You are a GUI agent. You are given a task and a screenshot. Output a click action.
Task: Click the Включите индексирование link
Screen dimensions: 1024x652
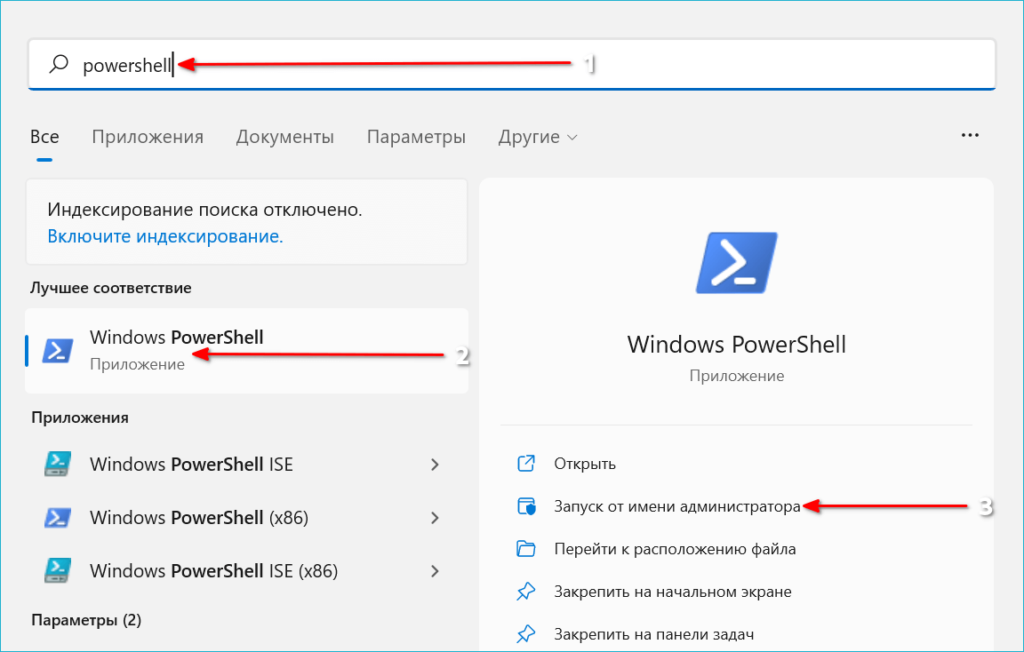(x=165, y=237)
